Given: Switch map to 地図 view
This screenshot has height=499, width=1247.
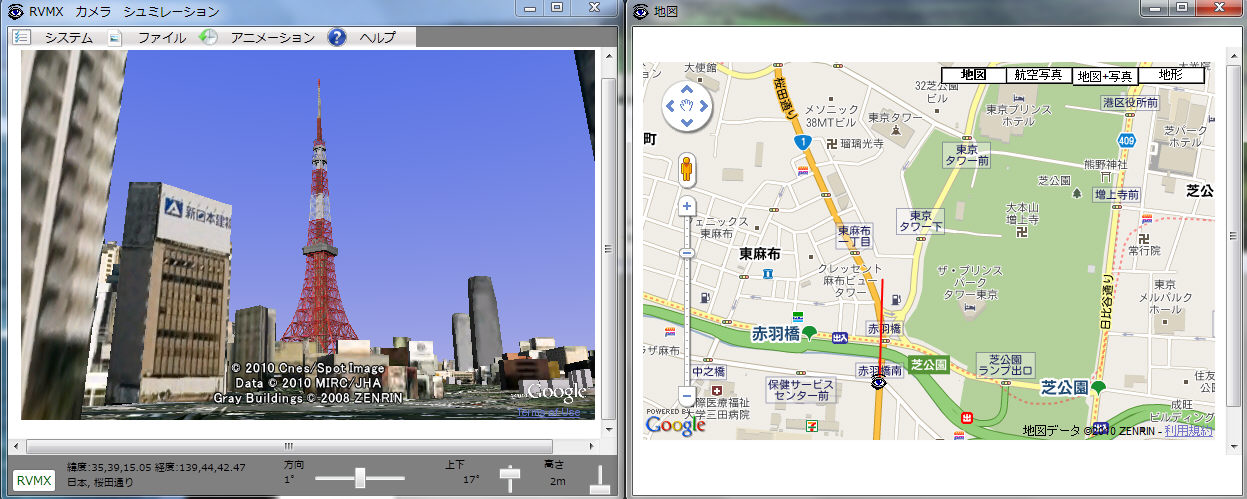Looking at the screenshot, I should coord(973,75).
